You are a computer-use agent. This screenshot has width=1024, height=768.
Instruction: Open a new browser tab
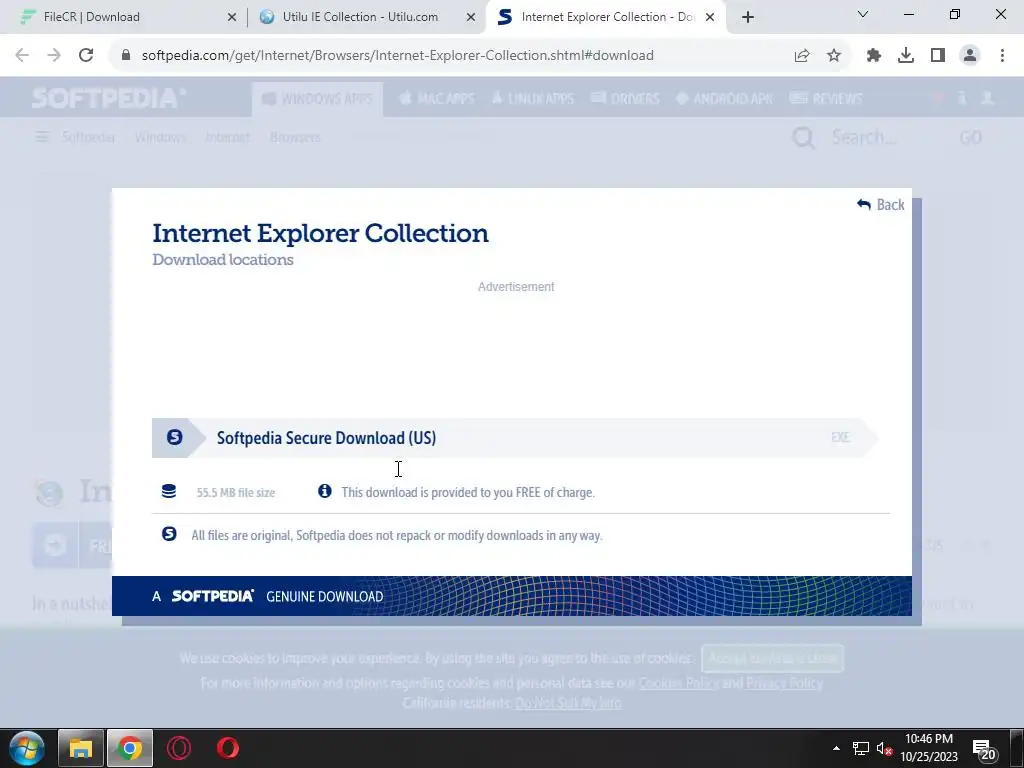point(748,17)
